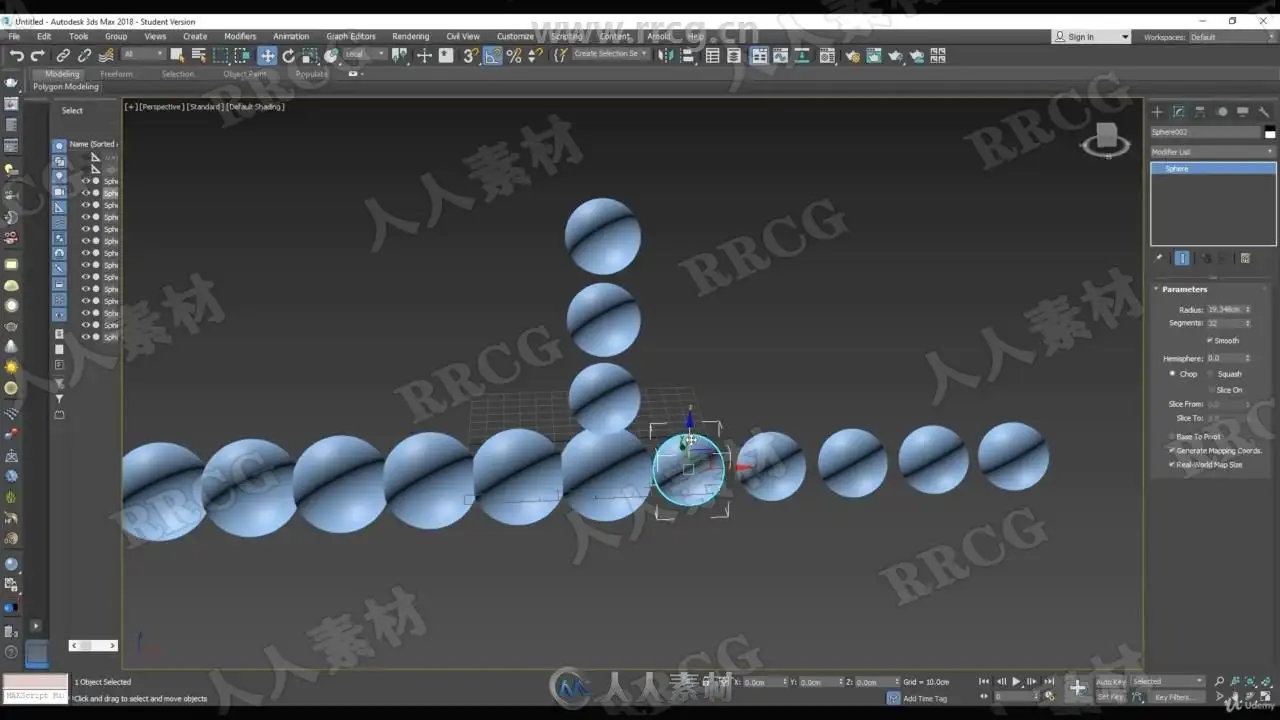Image resolution: width=1280 pixels, height=720 pixels.
Task: Open the Selected key filter dropdown
Action: tap(1168, 682)
